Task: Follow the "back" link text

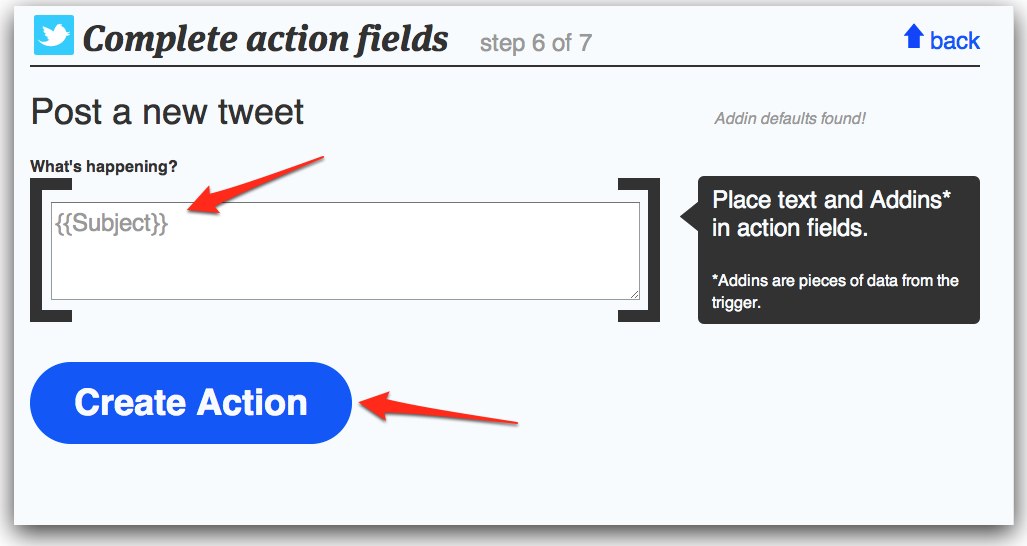Action: [x=955, y=40]
